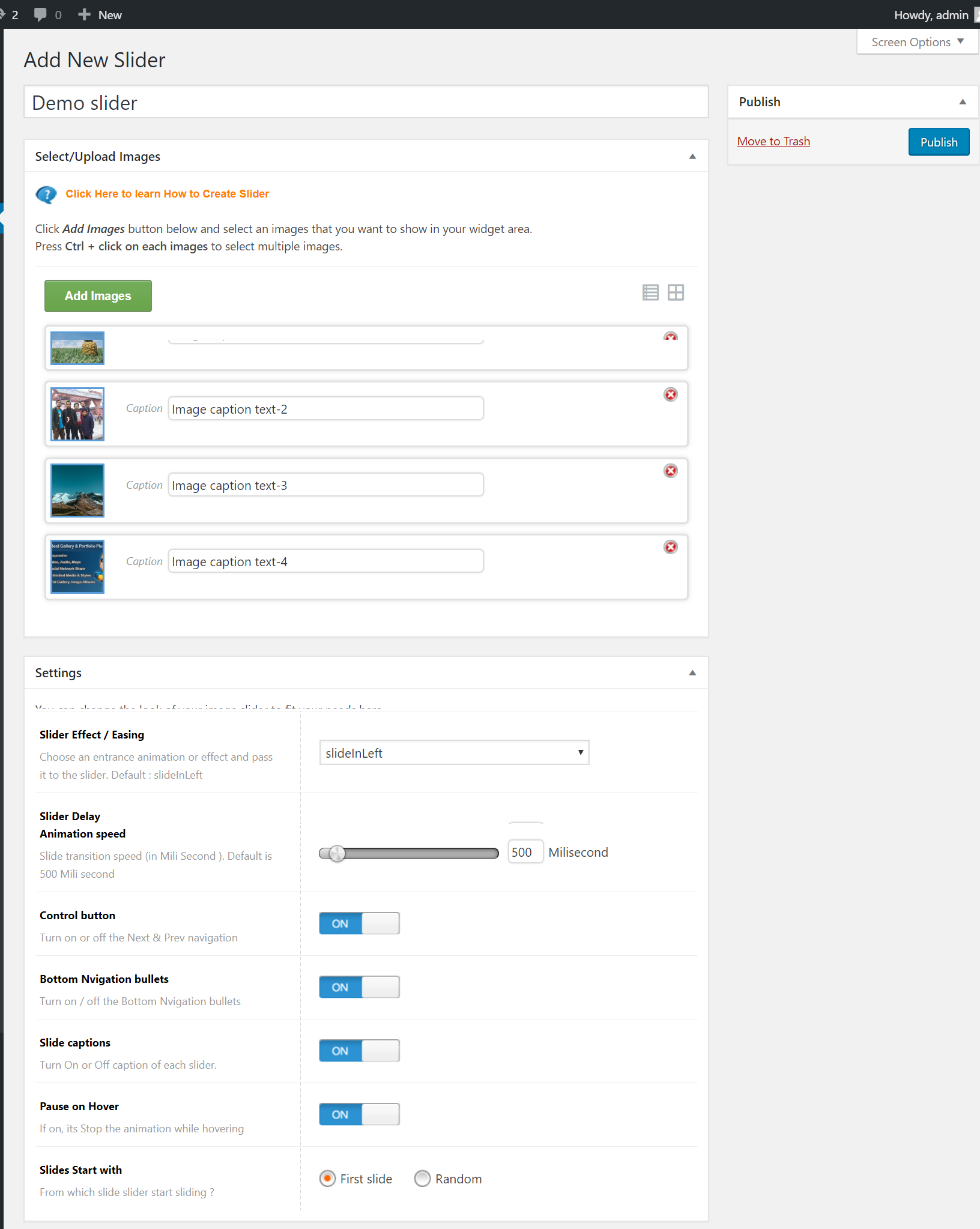Toggle Bottom Nvigation bullets switch

click(x=359, y=987)
